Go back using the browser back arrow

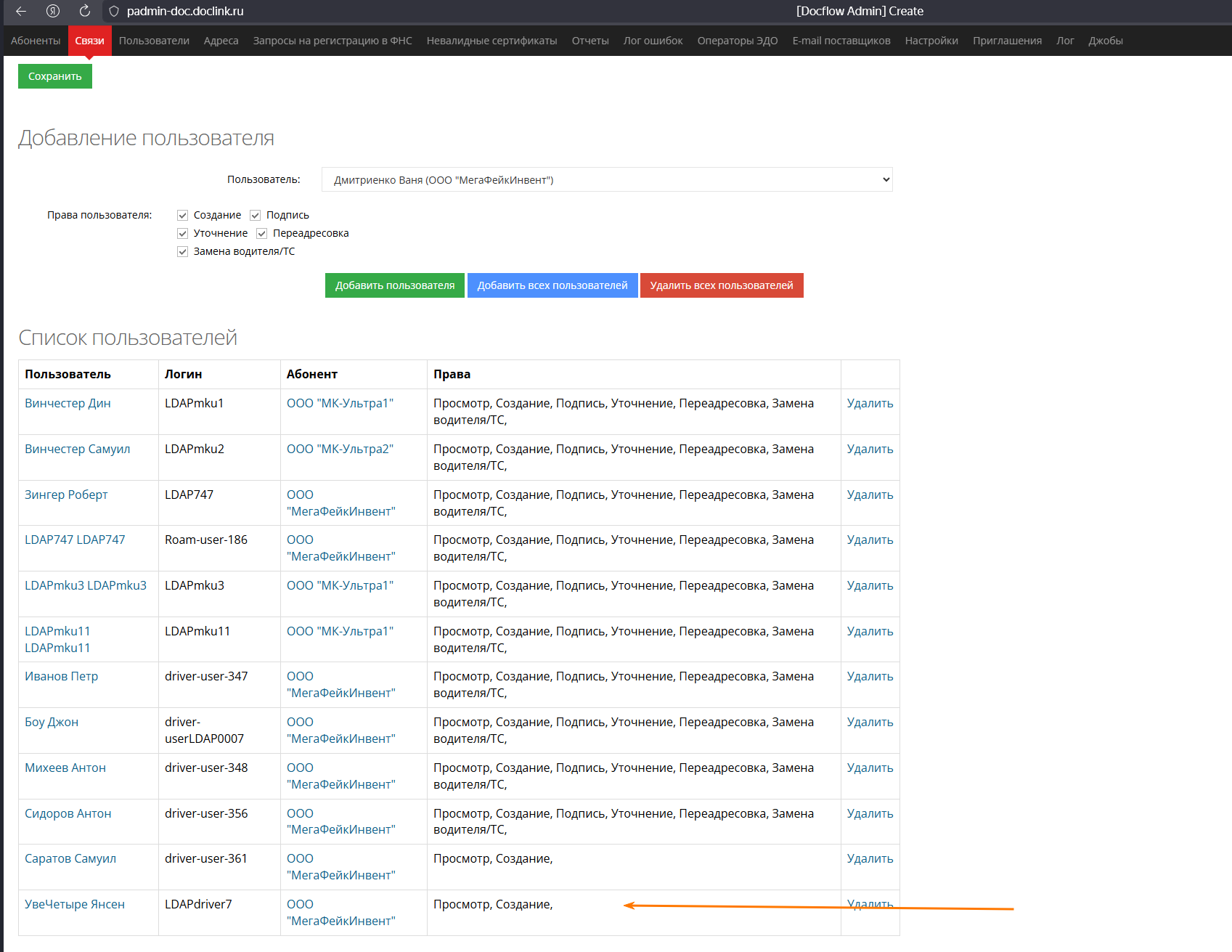tap(21, 11)
